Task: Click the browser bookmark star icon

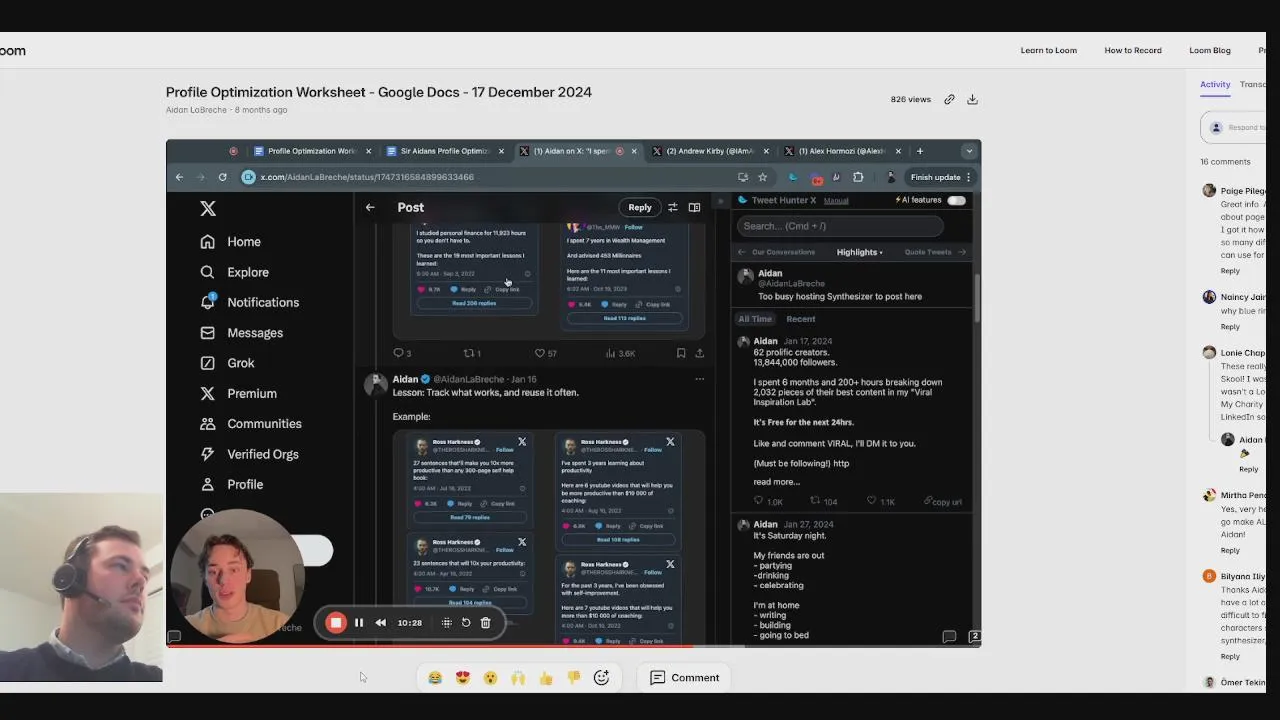Action: click(x=762, y=177)
